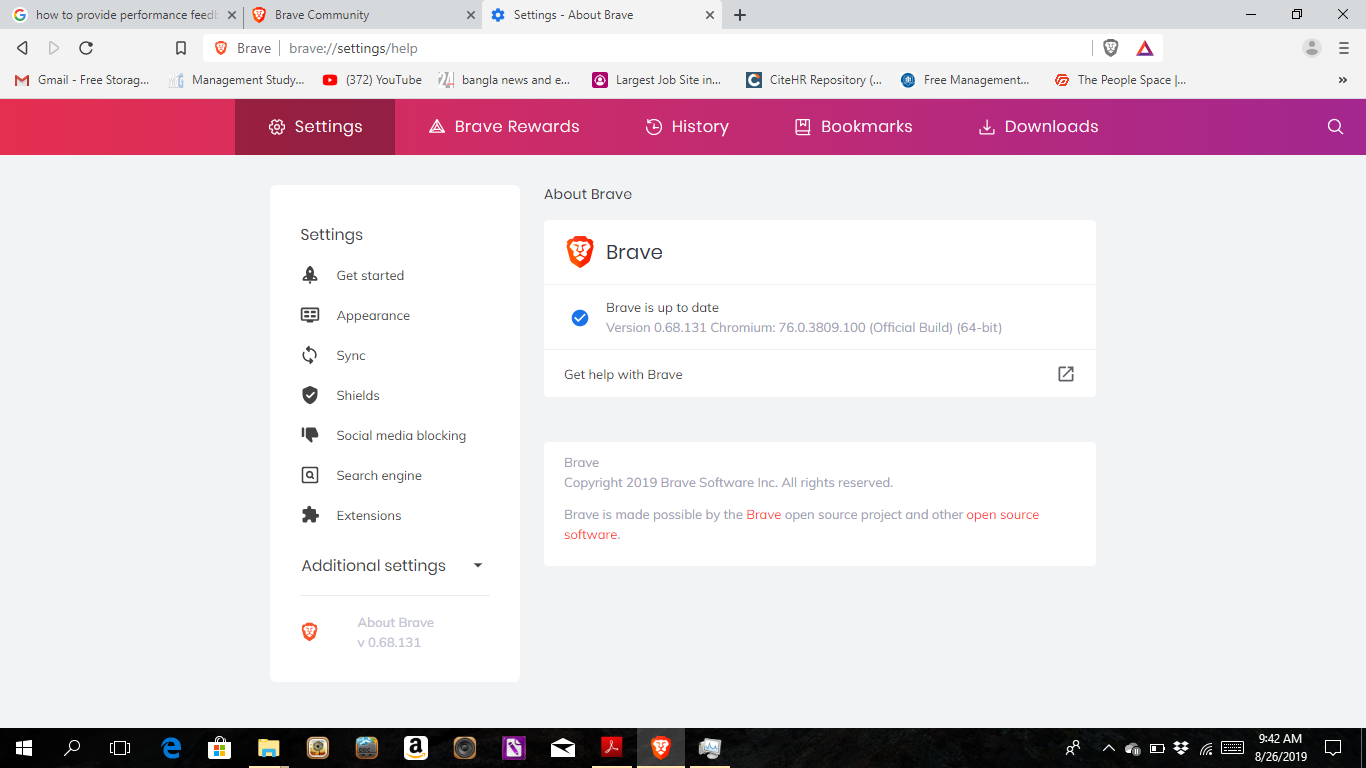Open the Management Study bookmark

[x=237, y=80]
